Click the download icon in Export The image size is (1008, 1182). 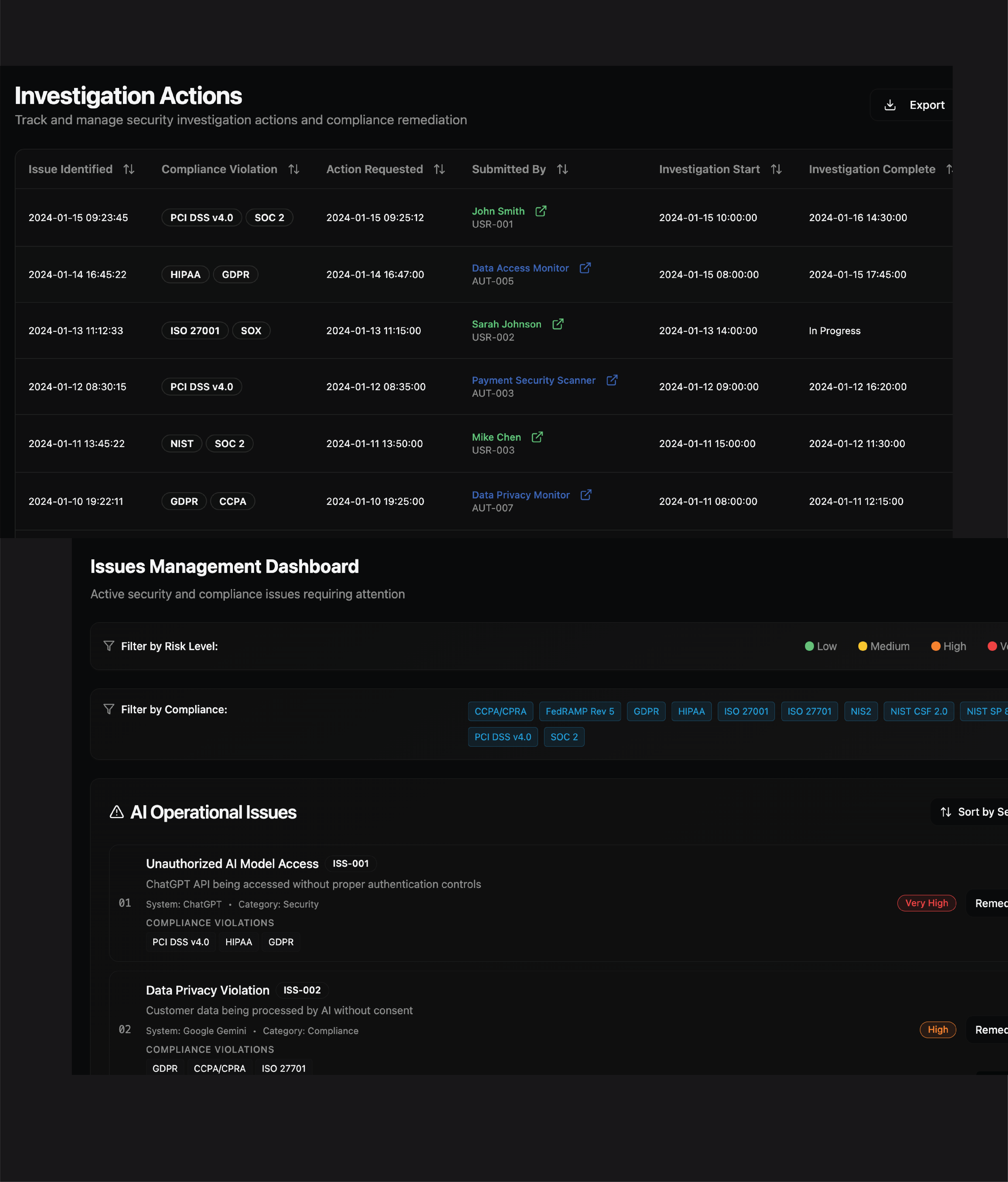890,105
